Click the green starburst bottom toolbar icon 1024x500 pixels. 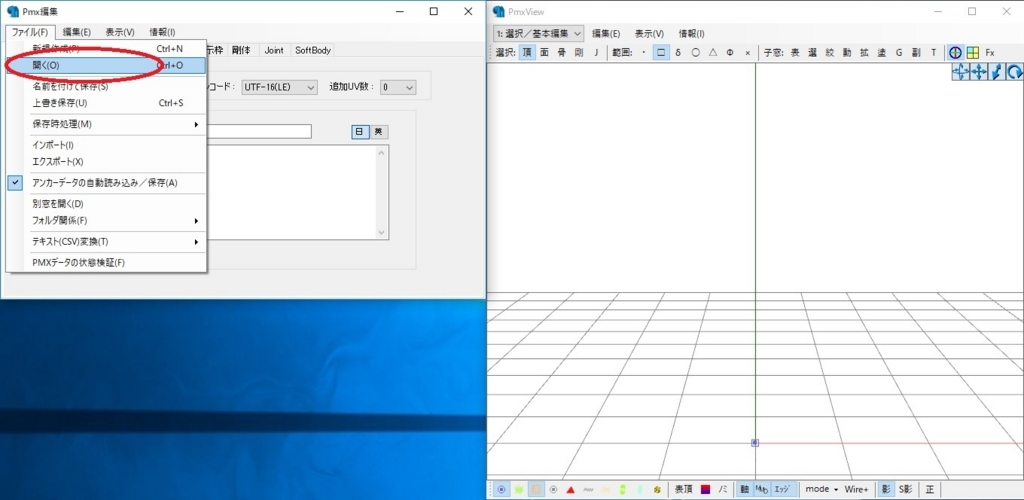coord(519,489)
